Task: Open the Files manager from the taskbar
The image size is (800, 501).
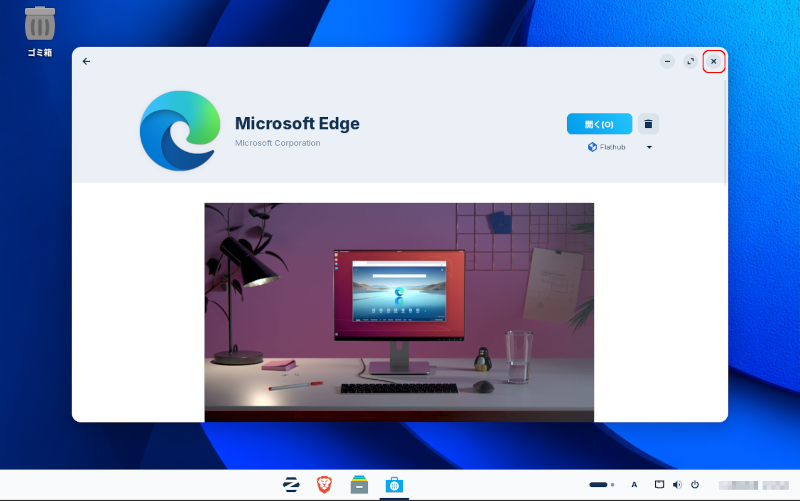Action: (x=359, y=485)
